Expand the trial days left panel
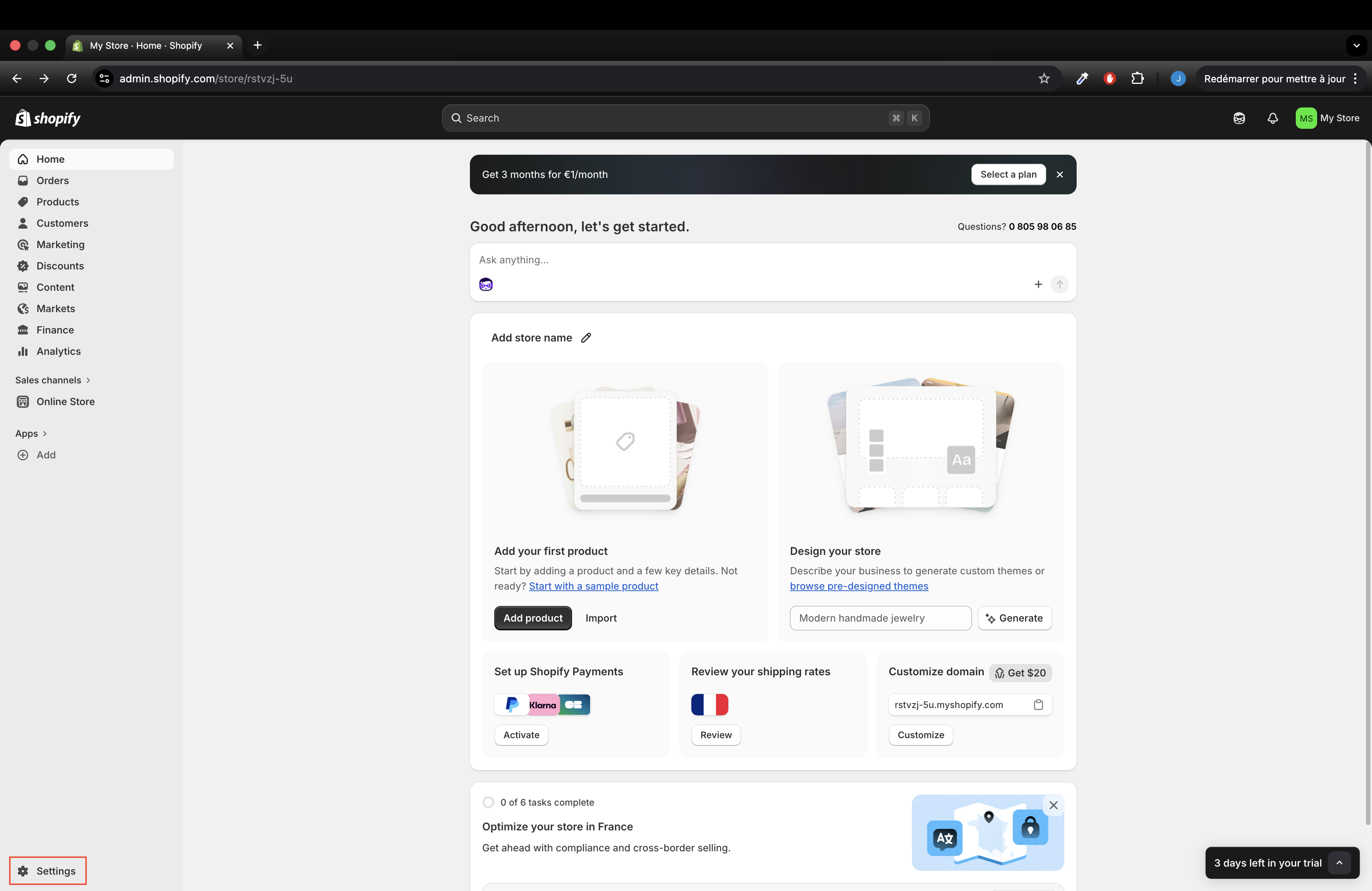This screenshot has width=1372, height=891. [1339, 863]
